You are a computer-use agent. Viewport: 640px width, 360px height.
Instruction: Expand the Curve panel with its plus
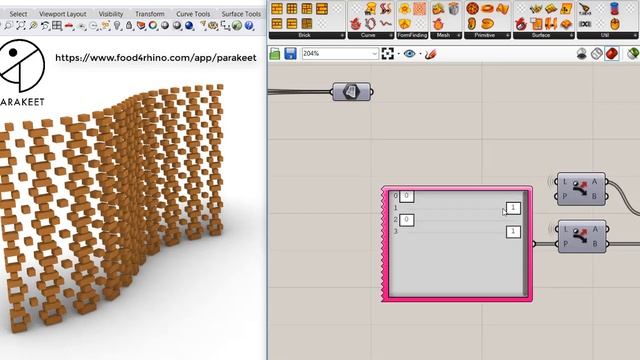coord(391,36)
